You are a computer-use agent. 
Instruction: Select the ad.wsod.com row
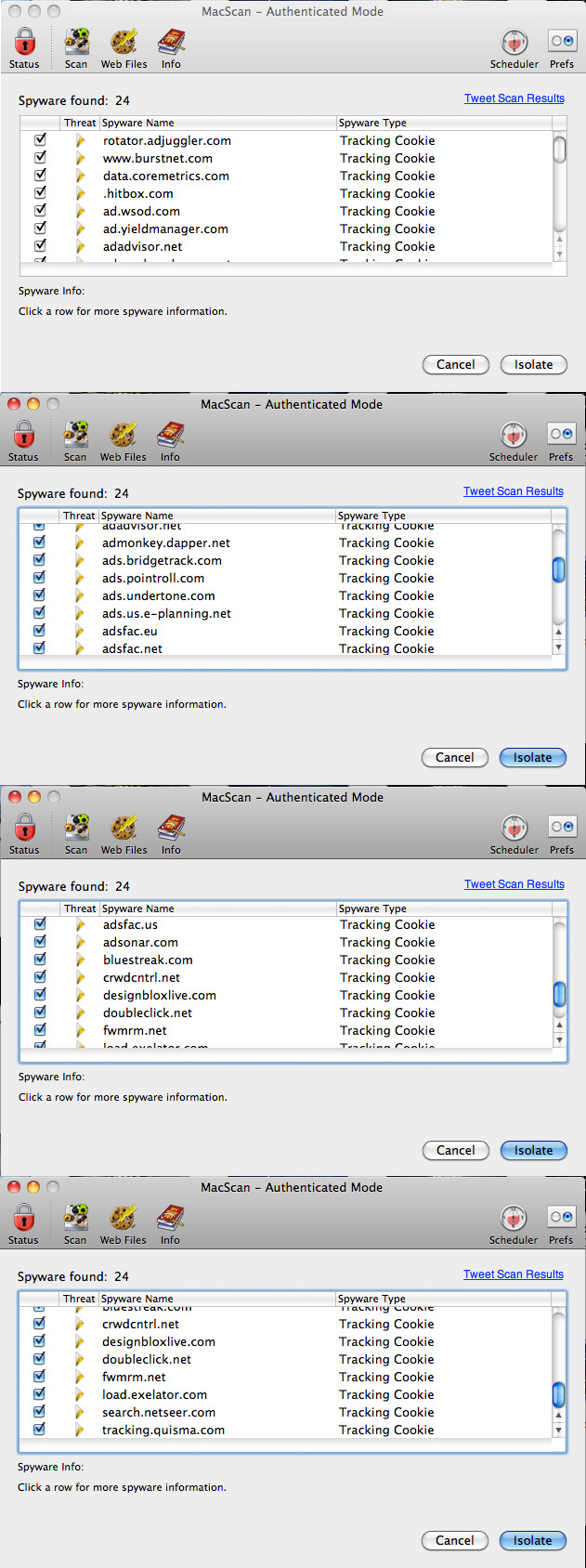click(x=286, y=211)
